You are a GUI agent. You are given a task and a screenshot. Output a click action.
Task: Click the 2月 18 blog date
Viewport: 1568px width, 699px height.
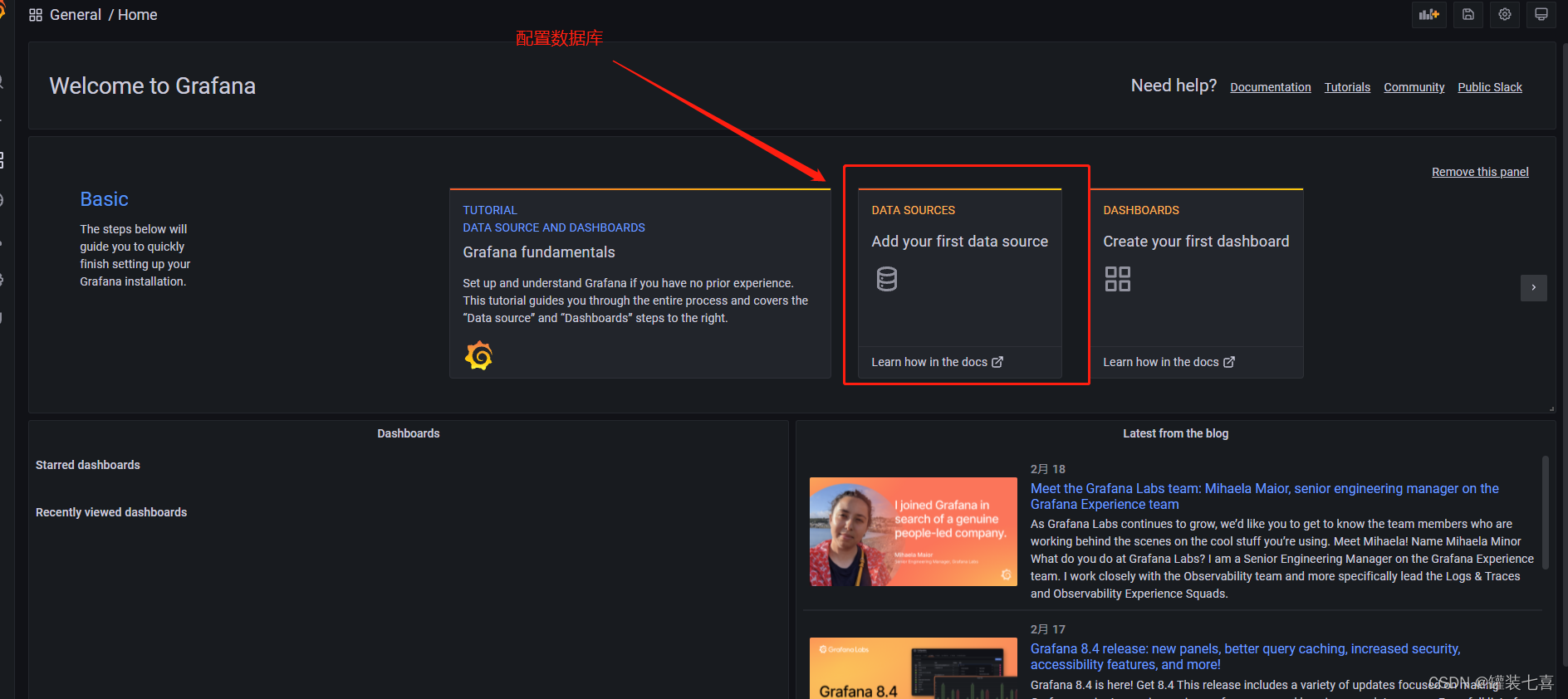point(1048,469)
